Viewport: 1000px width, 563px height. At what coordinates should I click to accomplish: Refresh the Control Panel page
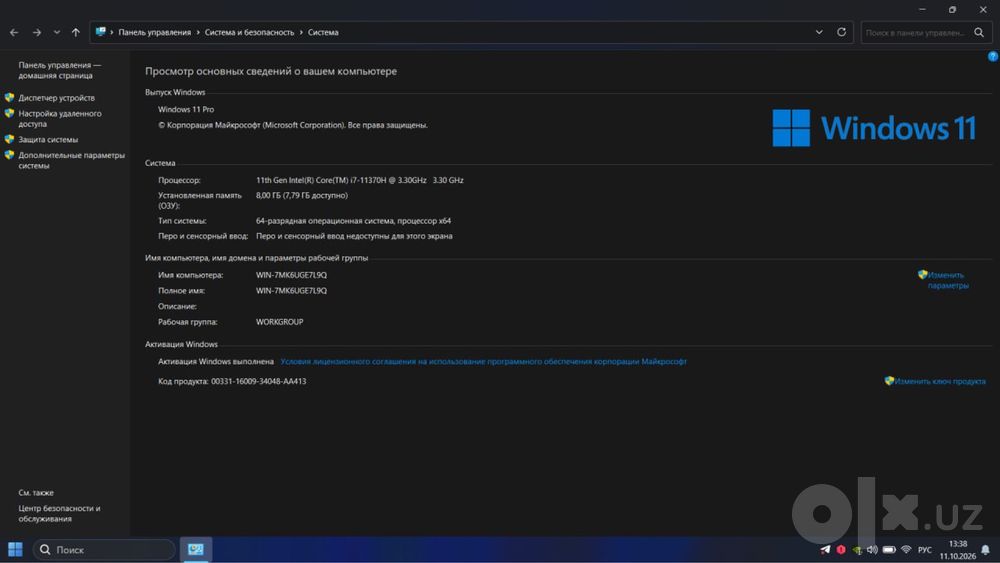841,32
